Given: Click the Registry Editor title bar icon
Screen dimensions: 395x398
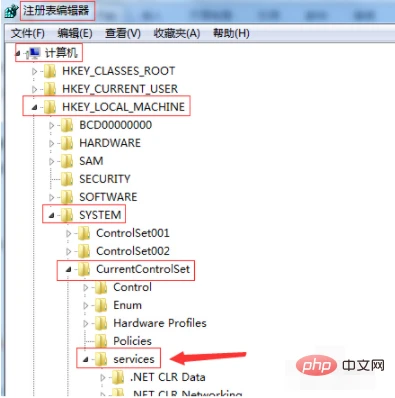Looking at the screenshot, I should pyautogui.click(x=12, y=12).
